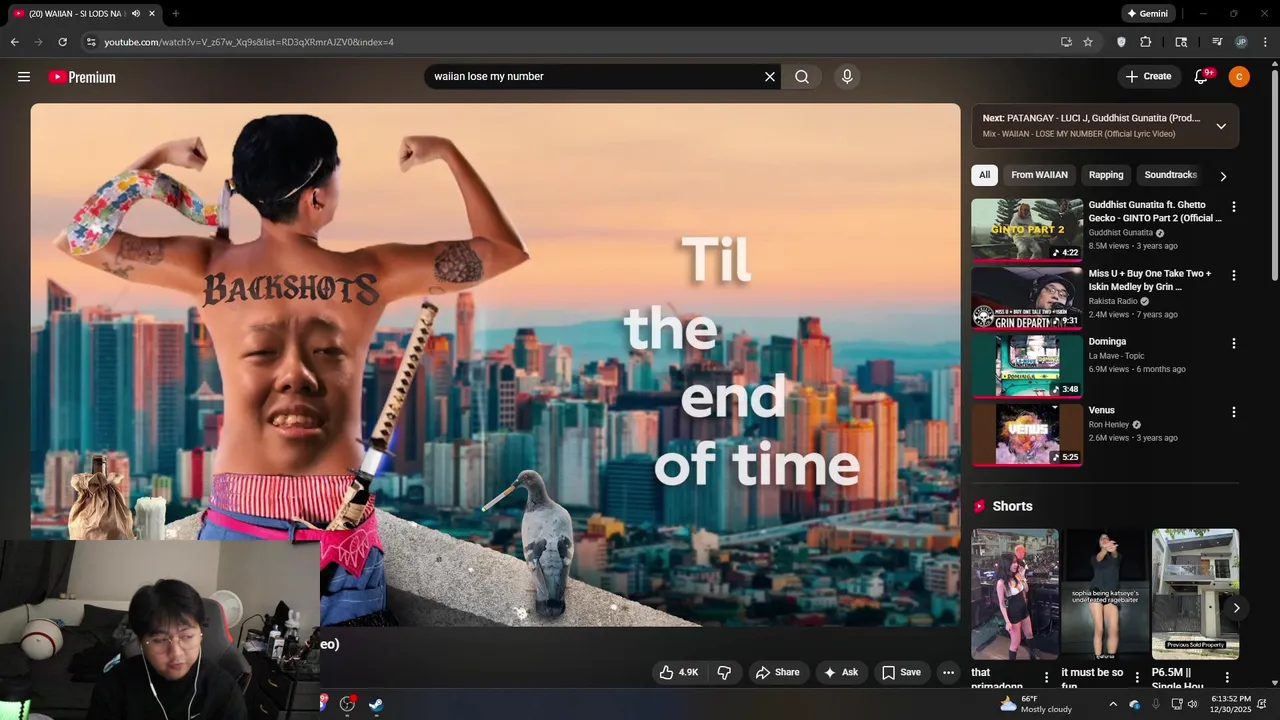Visit the Guddhist Gunatita channel
Viewport: 1280px width, 720px height.
coord(1121,233)
